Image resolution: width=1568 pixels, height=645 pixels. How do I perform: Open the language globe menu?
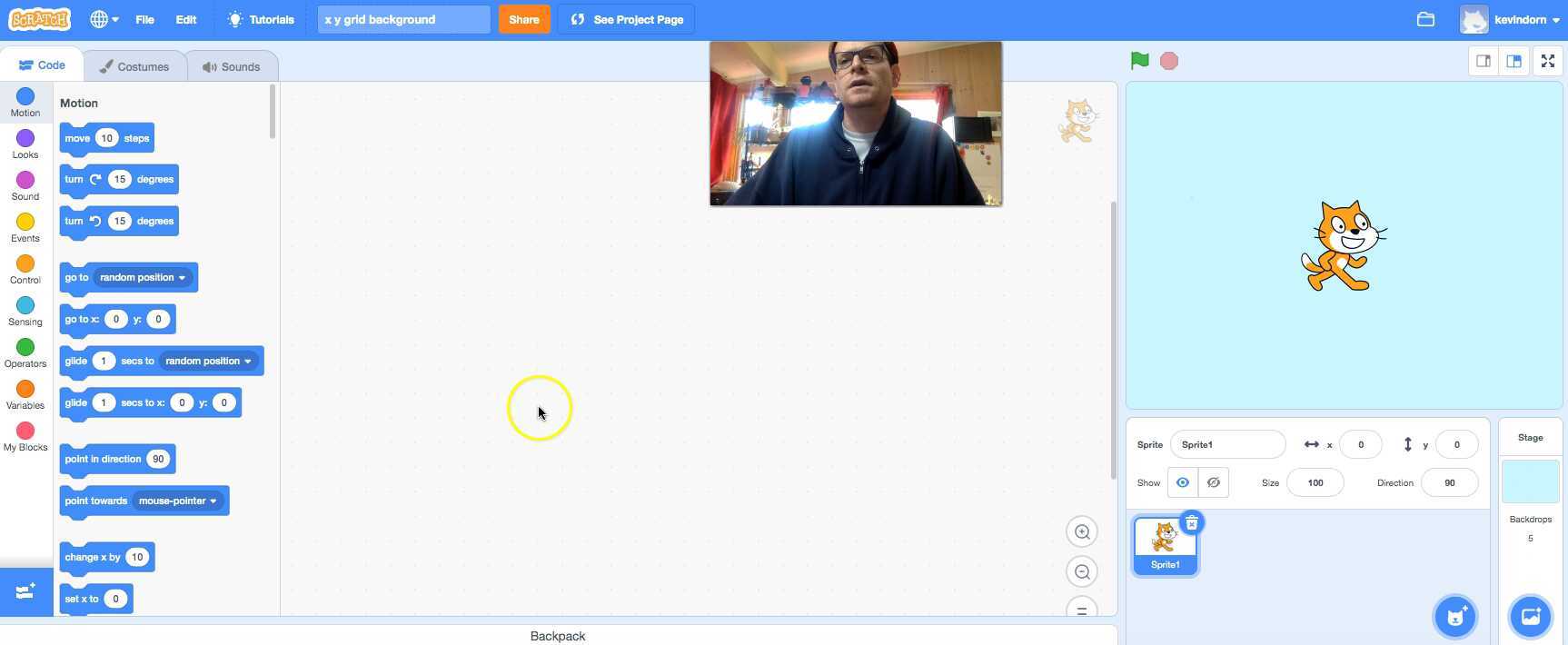click(104, 19)
